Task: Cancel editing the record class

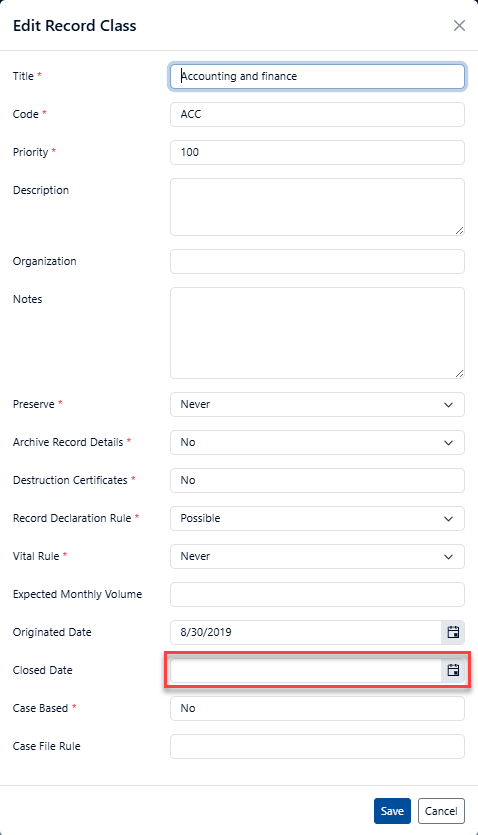Action: (441, 811)
